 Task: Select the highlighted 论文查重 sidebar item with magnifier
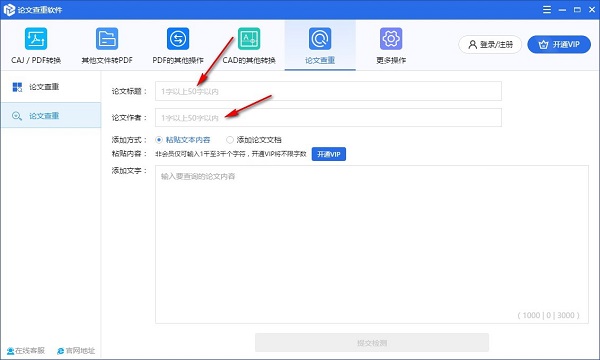pos(51,116)
